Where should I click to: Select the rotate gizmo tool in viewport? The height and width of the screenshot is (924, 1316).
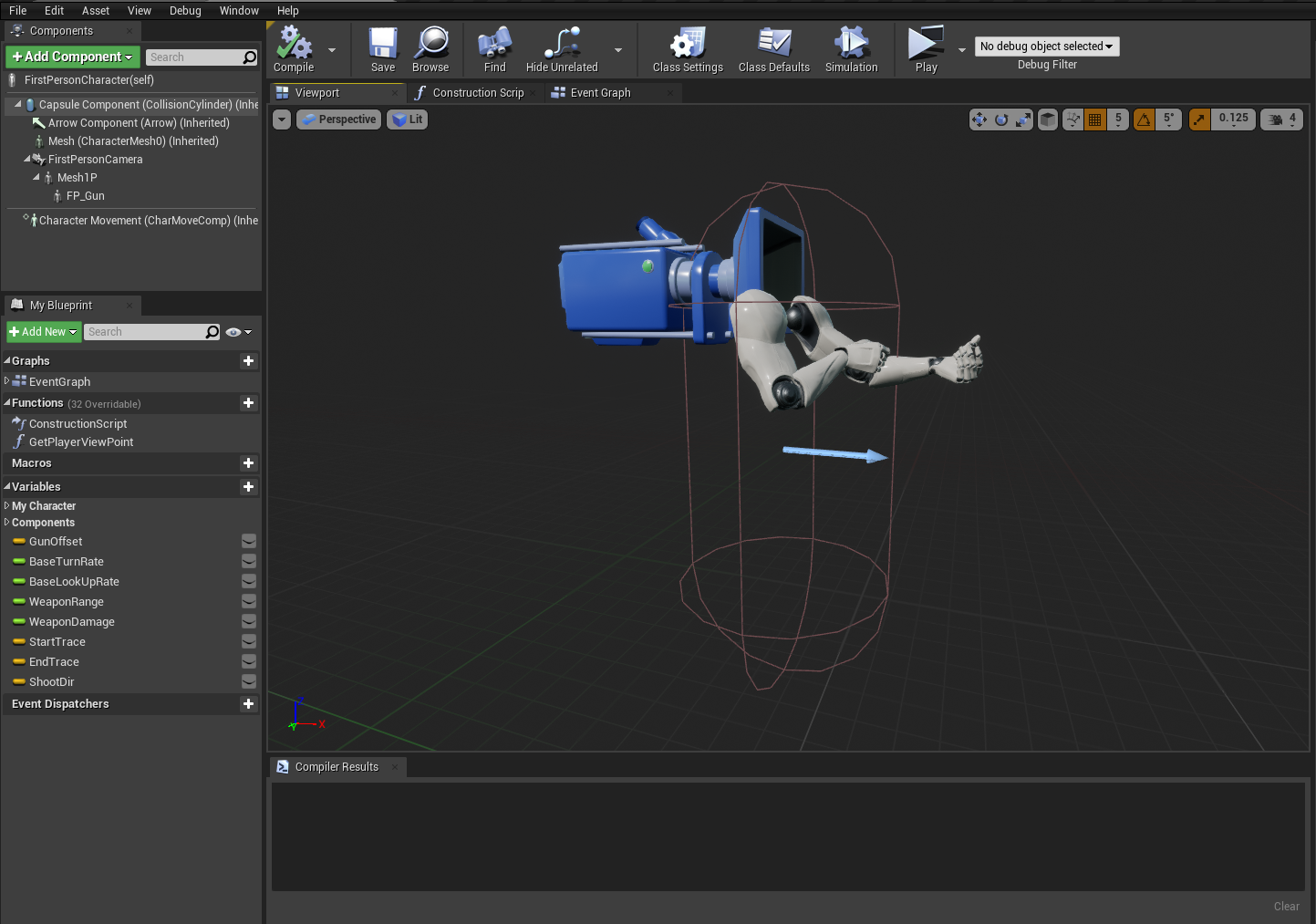1001,119
